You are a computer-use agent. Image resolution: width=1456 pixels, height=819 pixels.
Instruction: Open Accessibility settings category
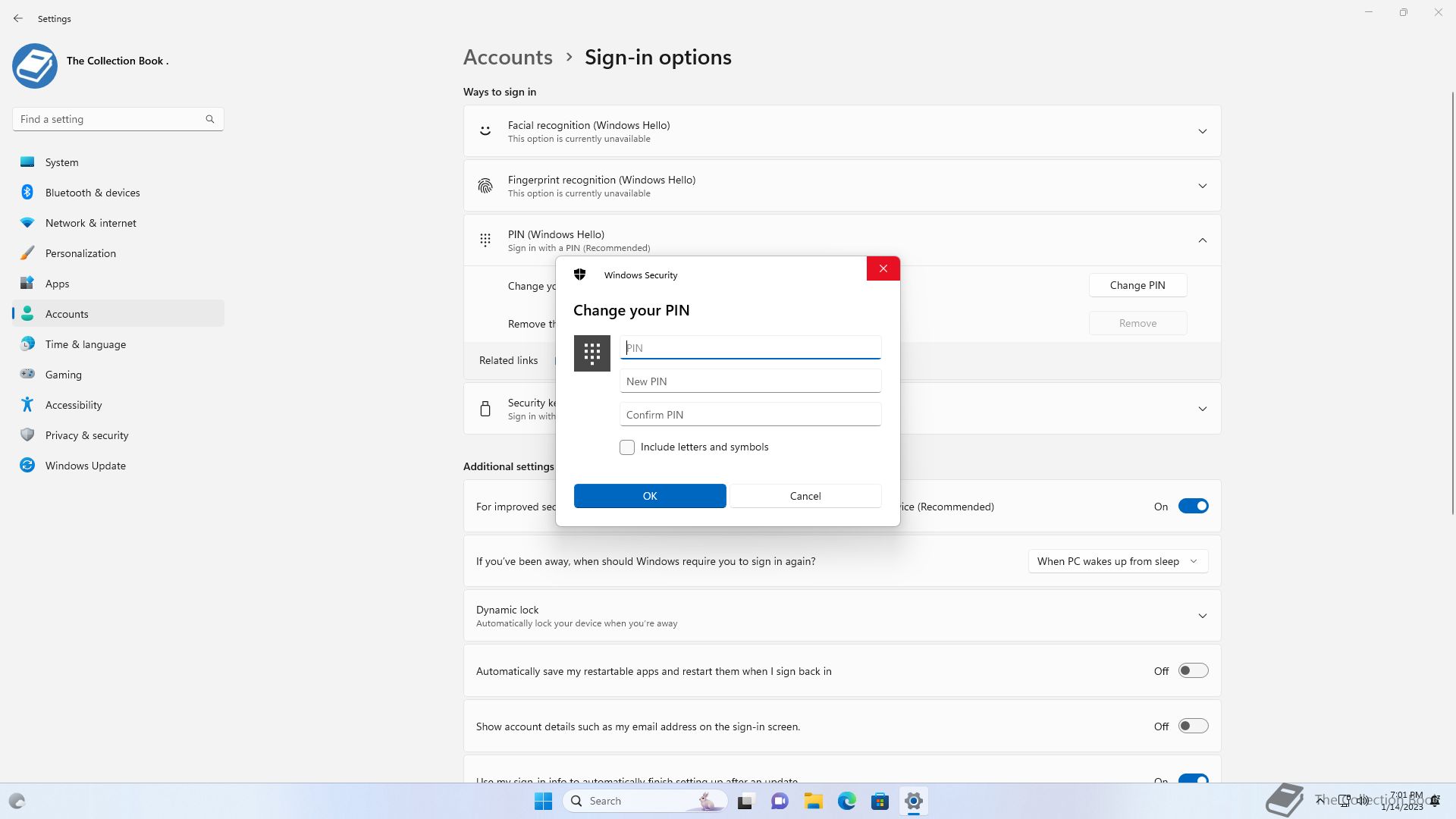coord(118,405)
